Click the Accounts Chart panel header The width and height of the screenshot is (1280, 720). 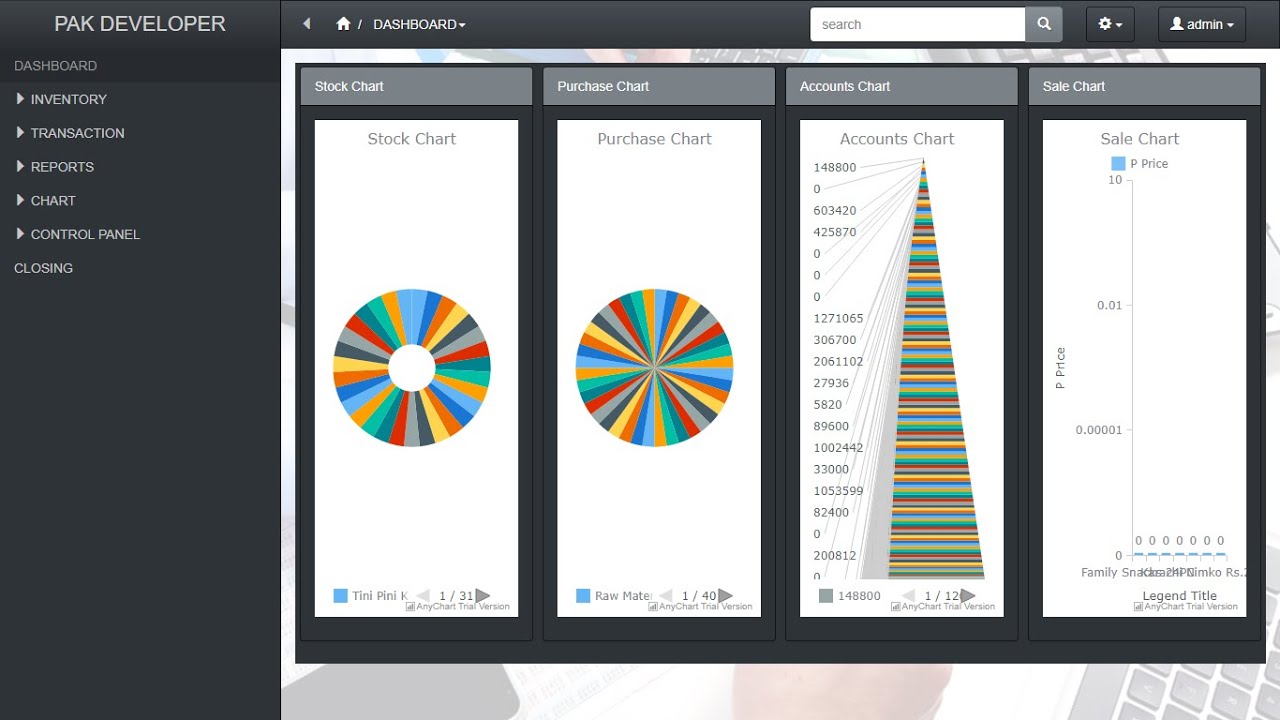point(901,87)
